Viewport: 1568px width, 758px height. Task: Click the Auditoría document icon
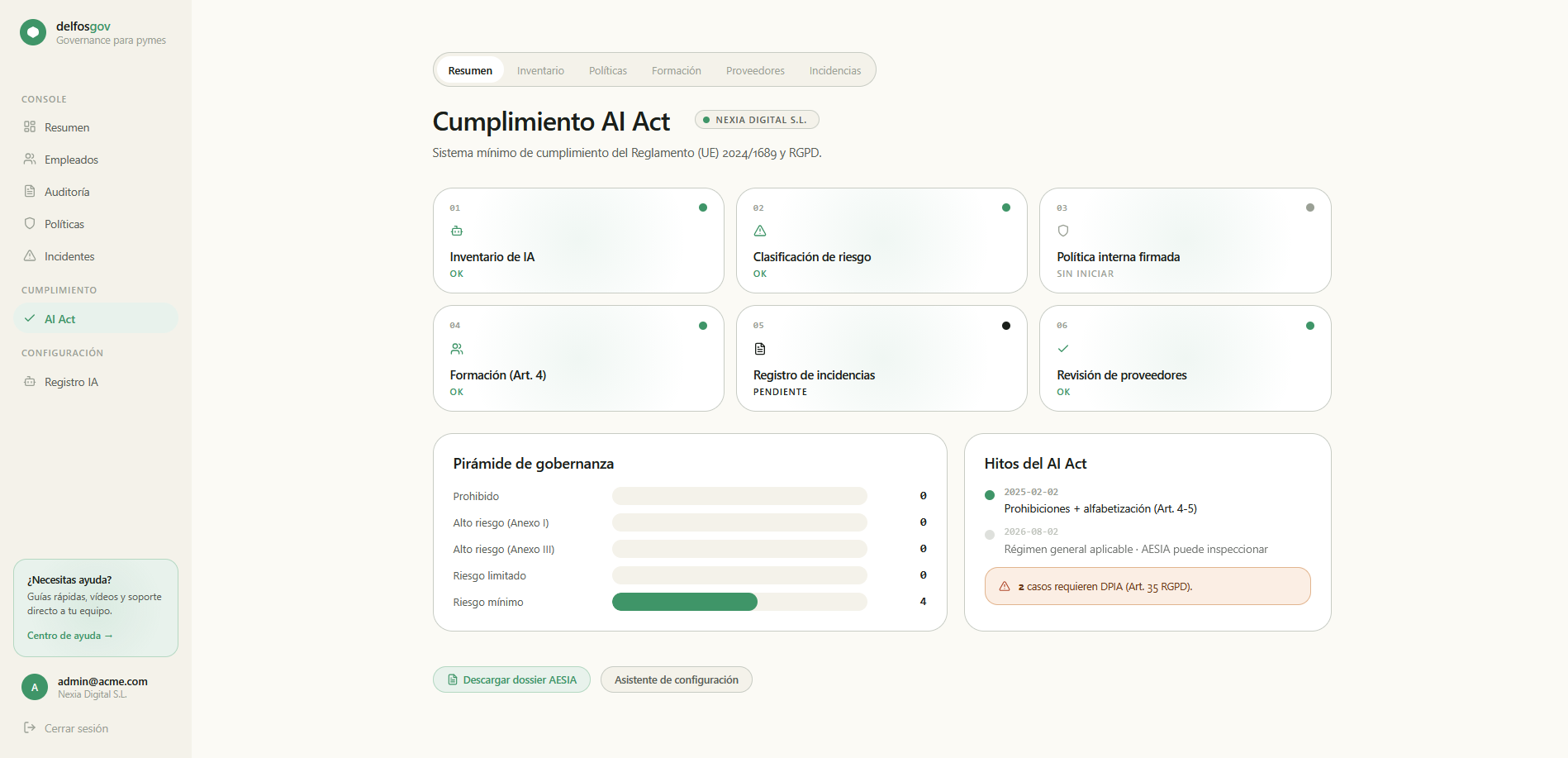30,191
